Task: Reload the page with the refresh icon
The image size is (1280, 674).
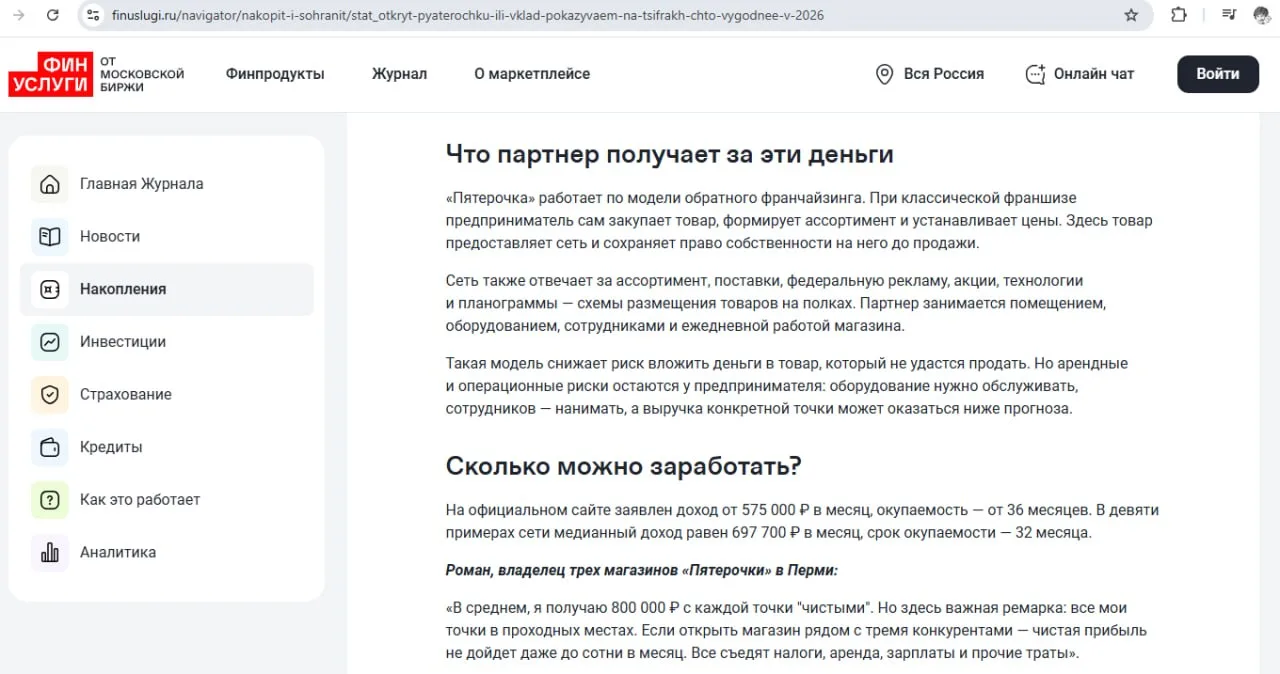Action: [x=53, y=15]
